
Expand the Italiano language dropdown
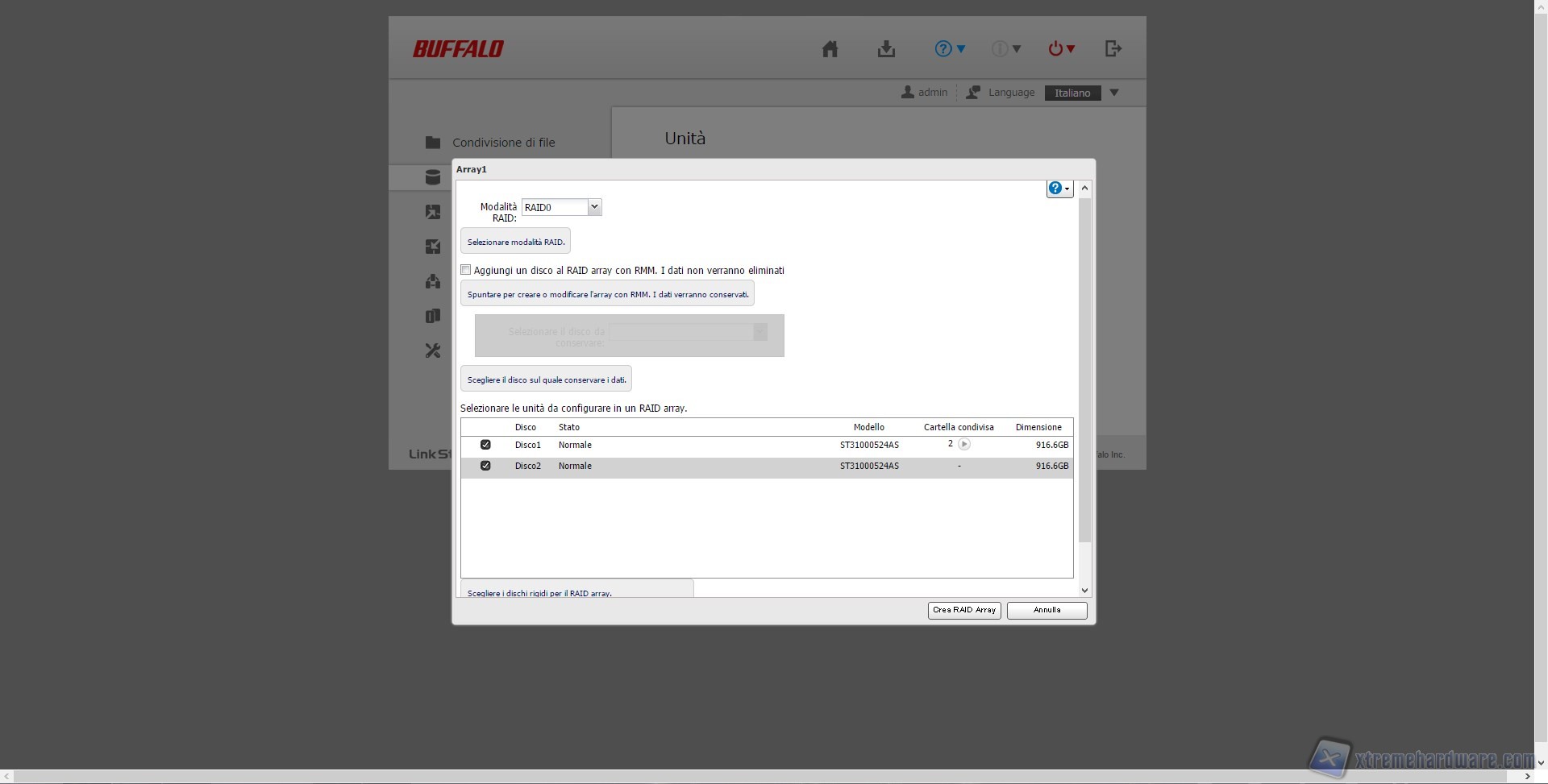click(1113, 93)
